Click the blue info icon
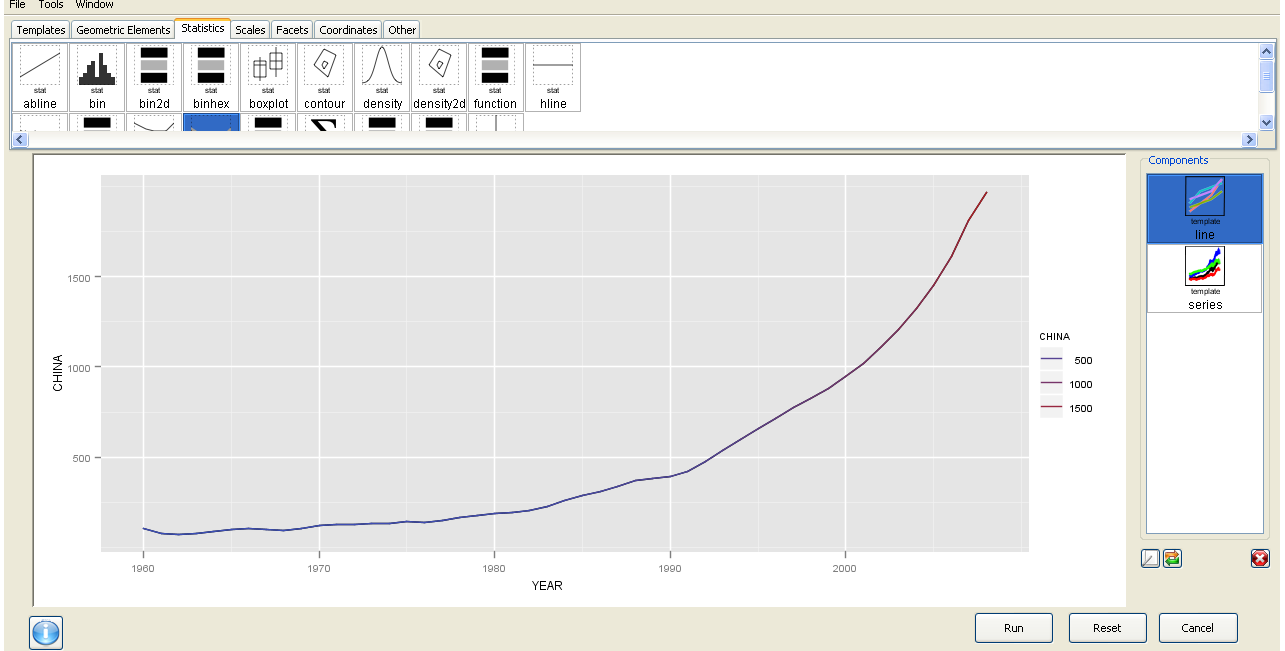Viewport: 1285px width, 651px height. pos(46,632)
